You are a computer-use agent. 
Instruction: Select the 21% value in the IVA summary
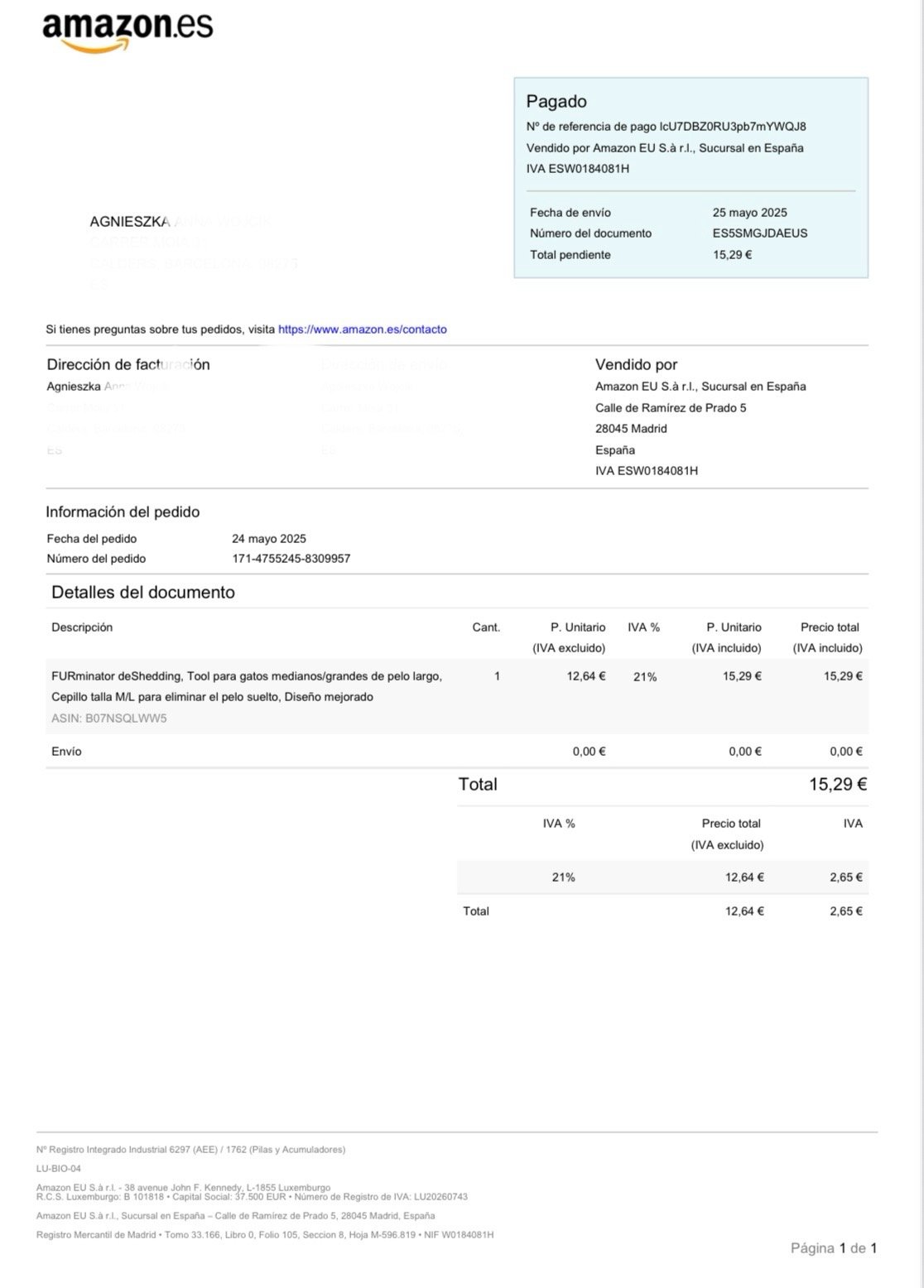563,877
